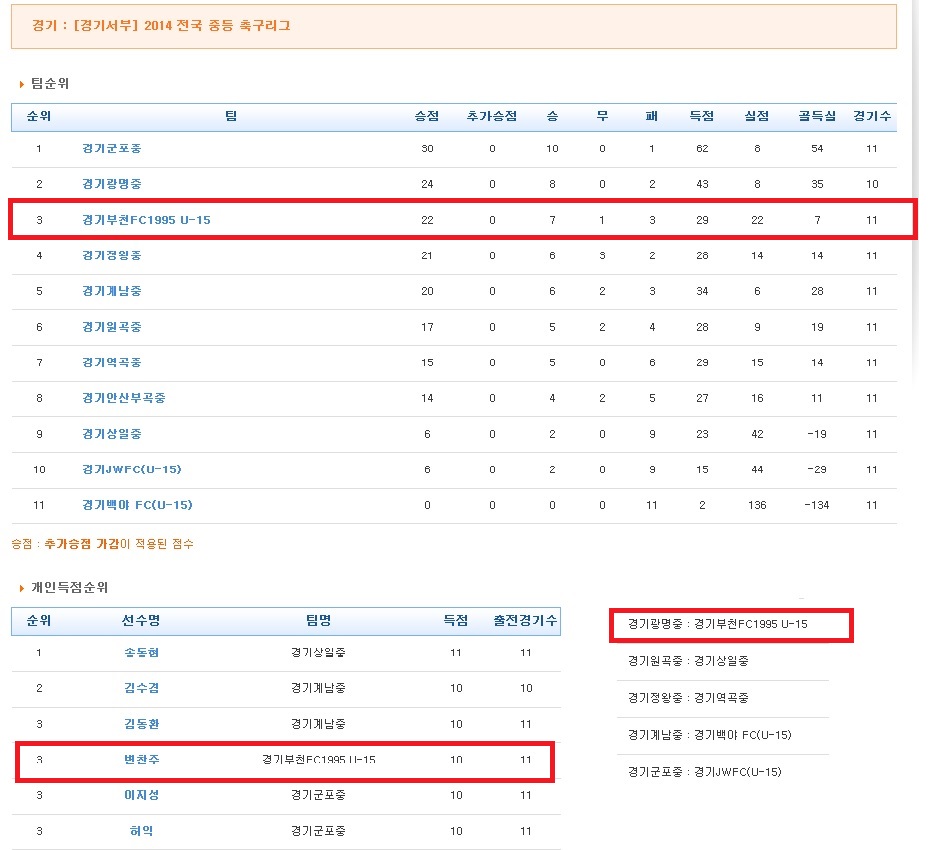Click top scorer 송동현 player name
This screenshot has height=850, width=931.
pyautogui.click(x=140, y=652)
